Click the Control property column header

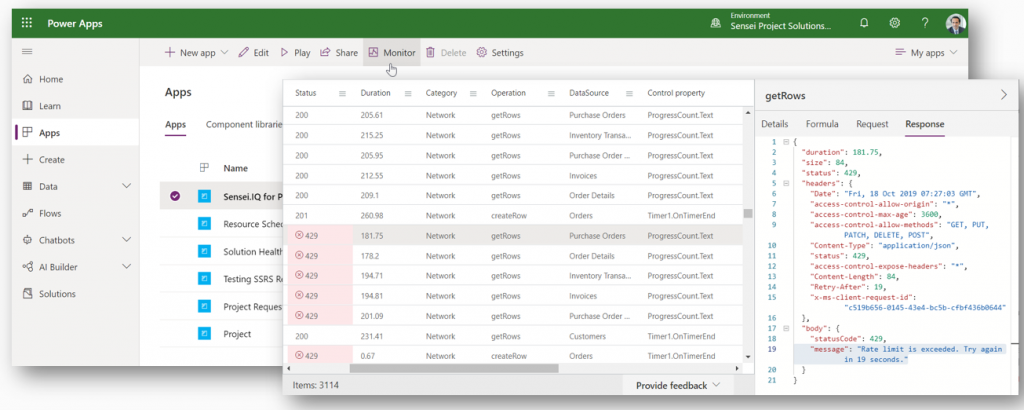(x=676, y=93)
